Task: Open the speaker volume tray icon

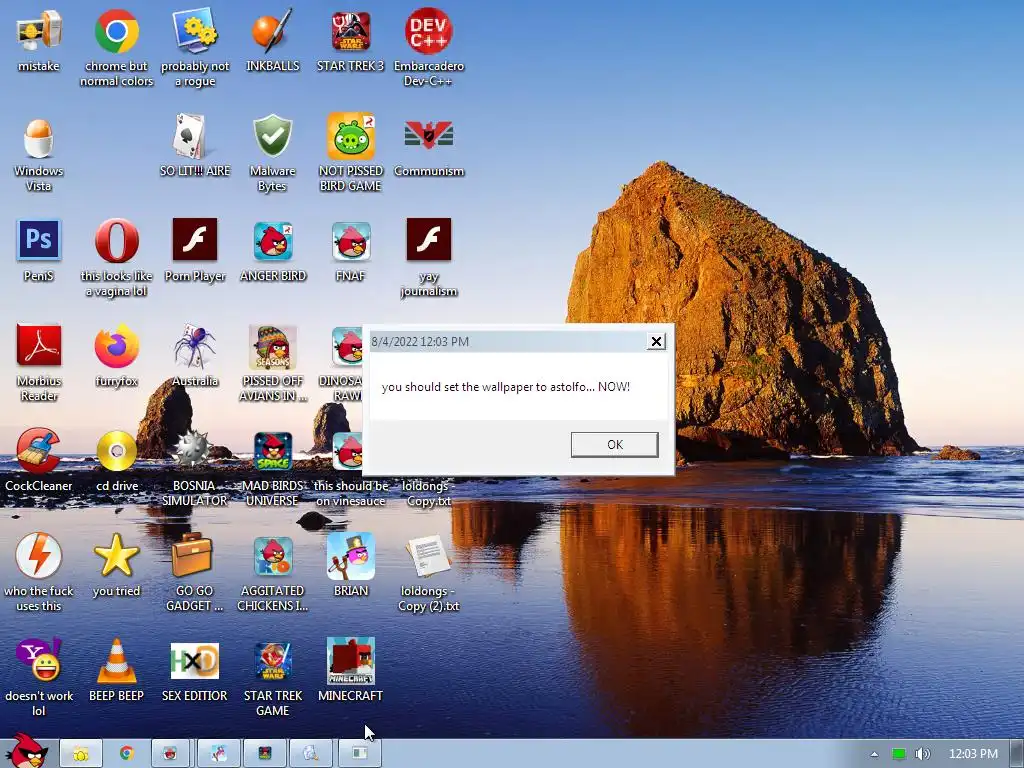Action: [x=922, y=754]
